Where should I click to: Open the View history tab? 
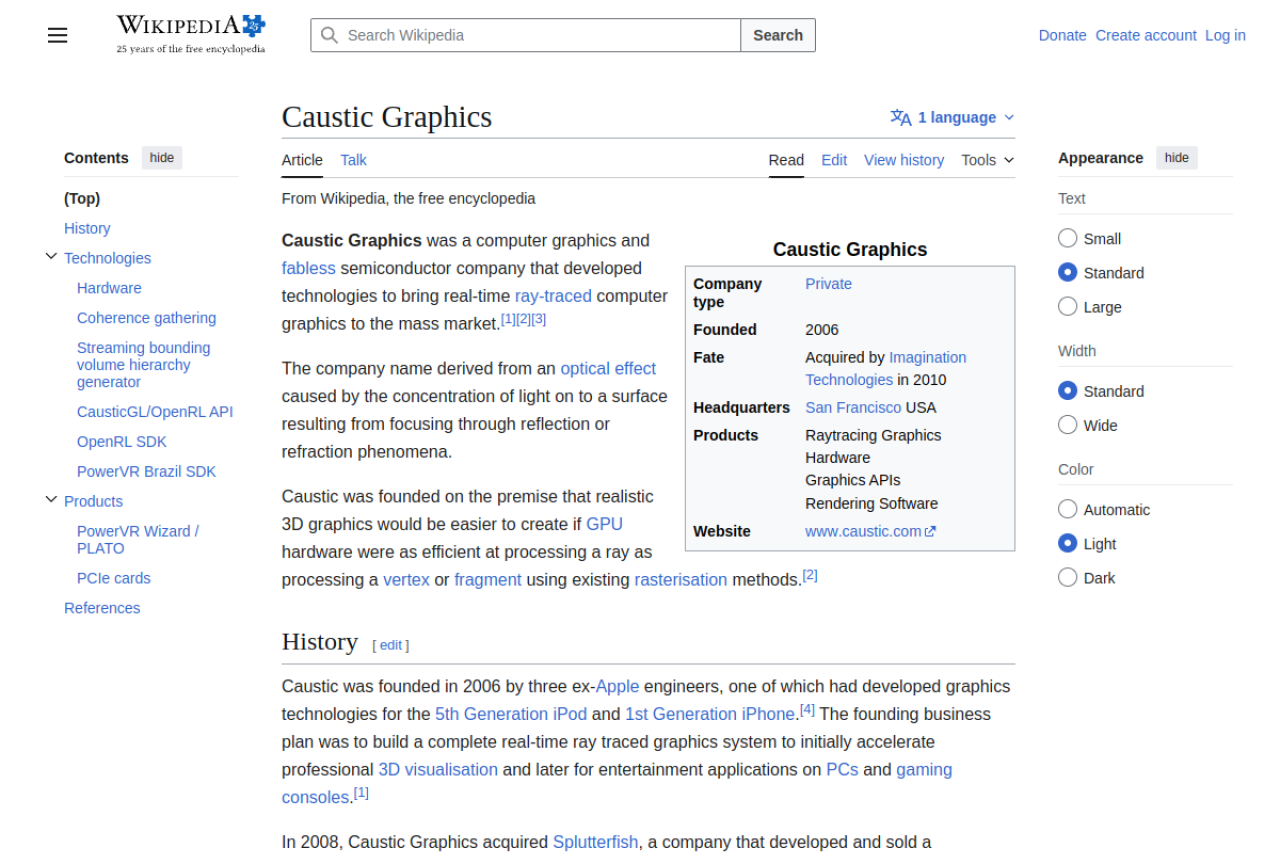click(904, 160)
